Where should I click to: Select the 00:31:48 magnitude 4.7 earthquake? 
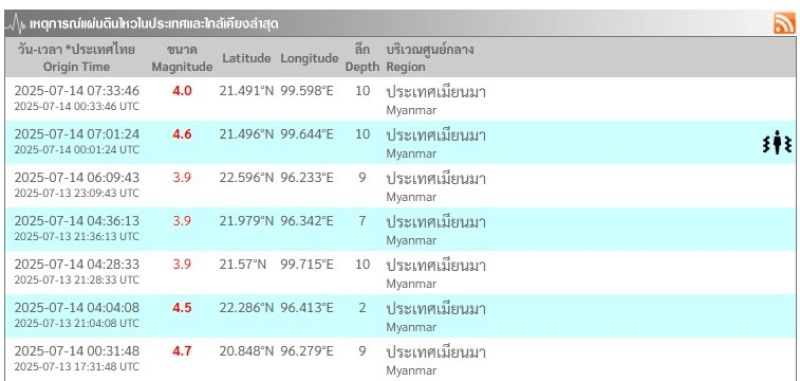pos(400,359)
